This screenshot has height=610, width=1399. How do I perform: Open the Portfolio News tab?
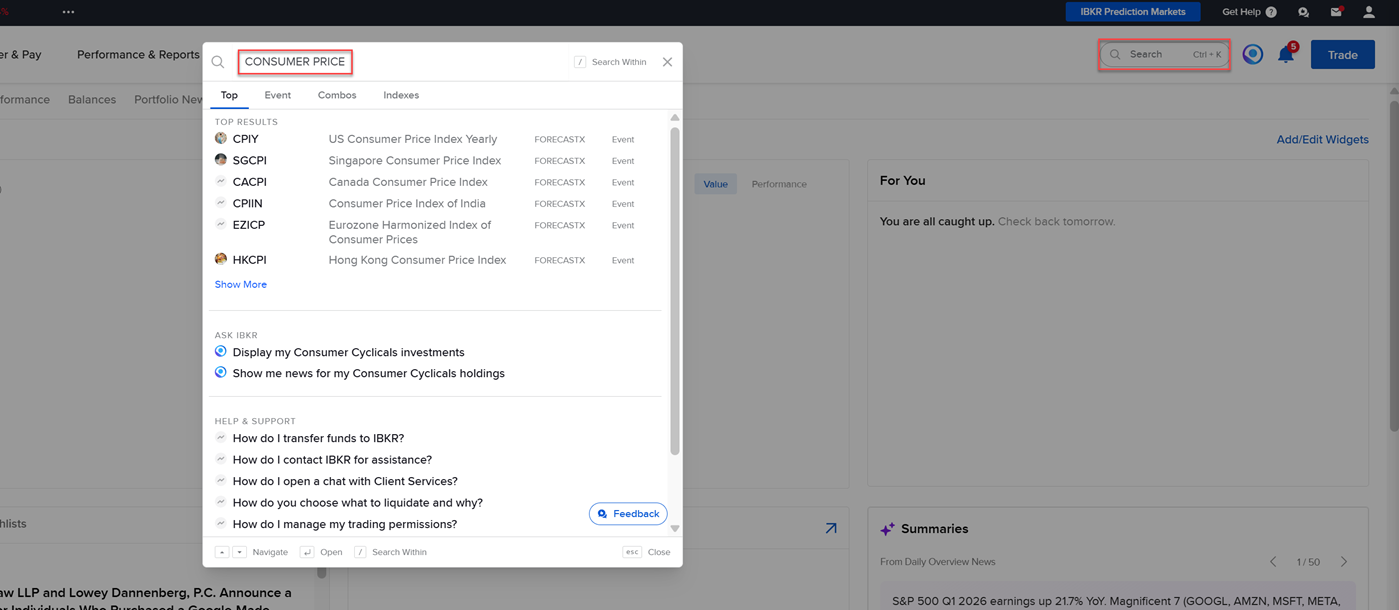pos(168,100)
